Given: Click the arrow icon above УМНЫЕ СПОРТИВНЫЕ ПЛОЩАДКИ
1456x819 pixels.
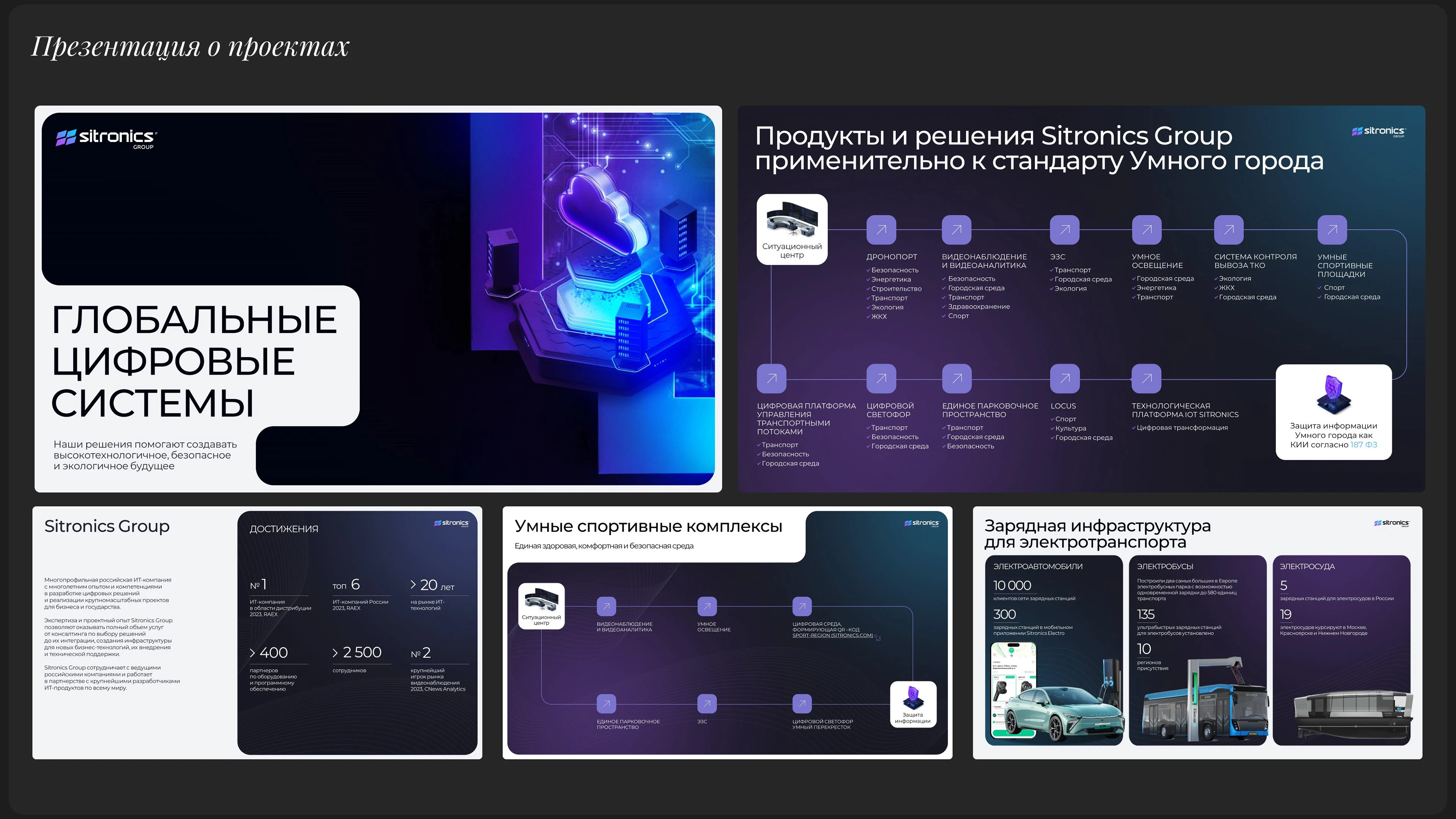Looking at the screenshot, I should click(x=1332, y=229).
